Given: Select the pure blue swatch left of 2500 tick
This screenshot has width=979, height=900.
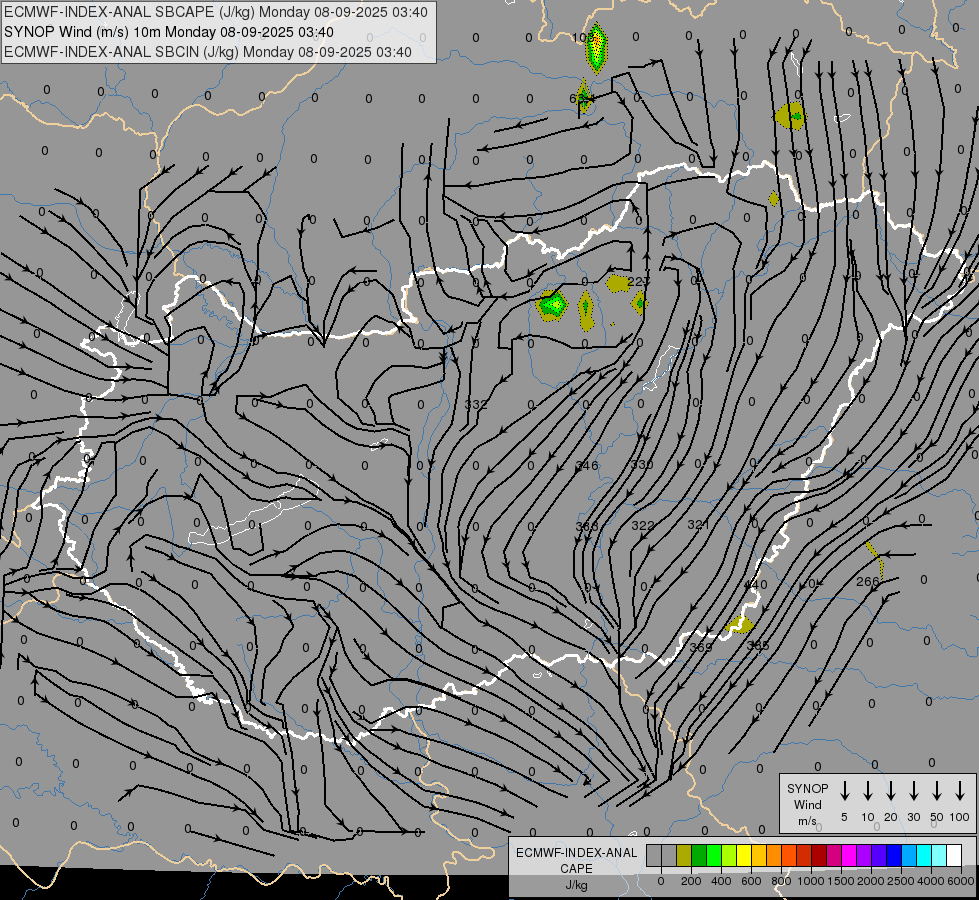Looking at the screenshot, I should point(893,855).
